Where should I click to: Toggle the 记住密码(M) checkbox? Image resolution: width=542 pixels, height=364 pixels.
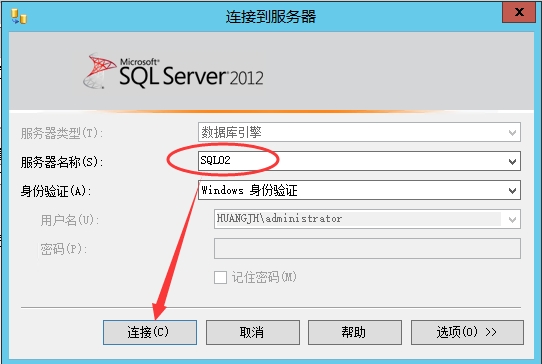[x=220, y=277]
